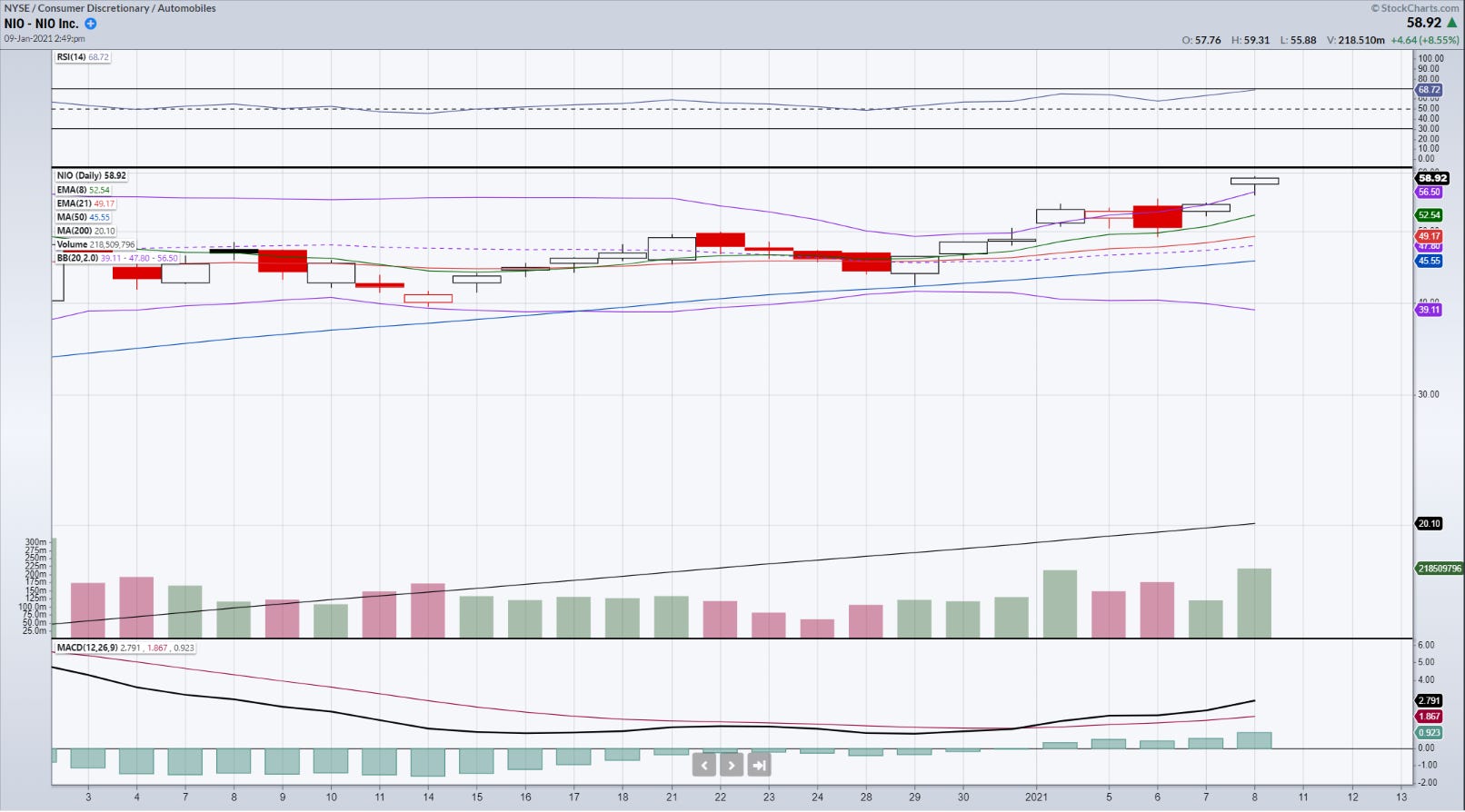Screen dimensions: 1465x812
Task: Click the tallest recent volume bar for the 8th
Action: (1254, 603)
